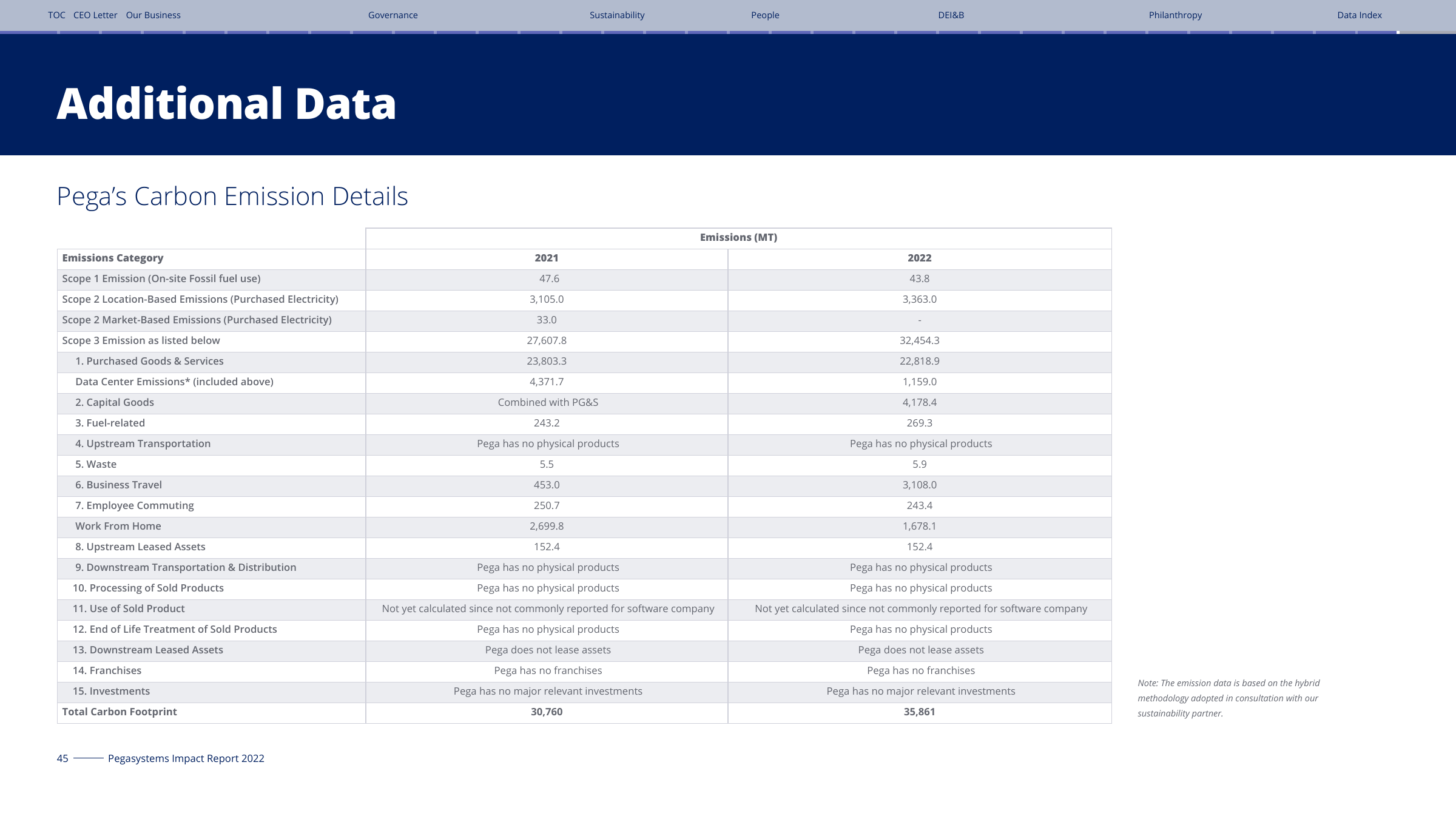Click the Combined with PG&S cell

(548, 402)
